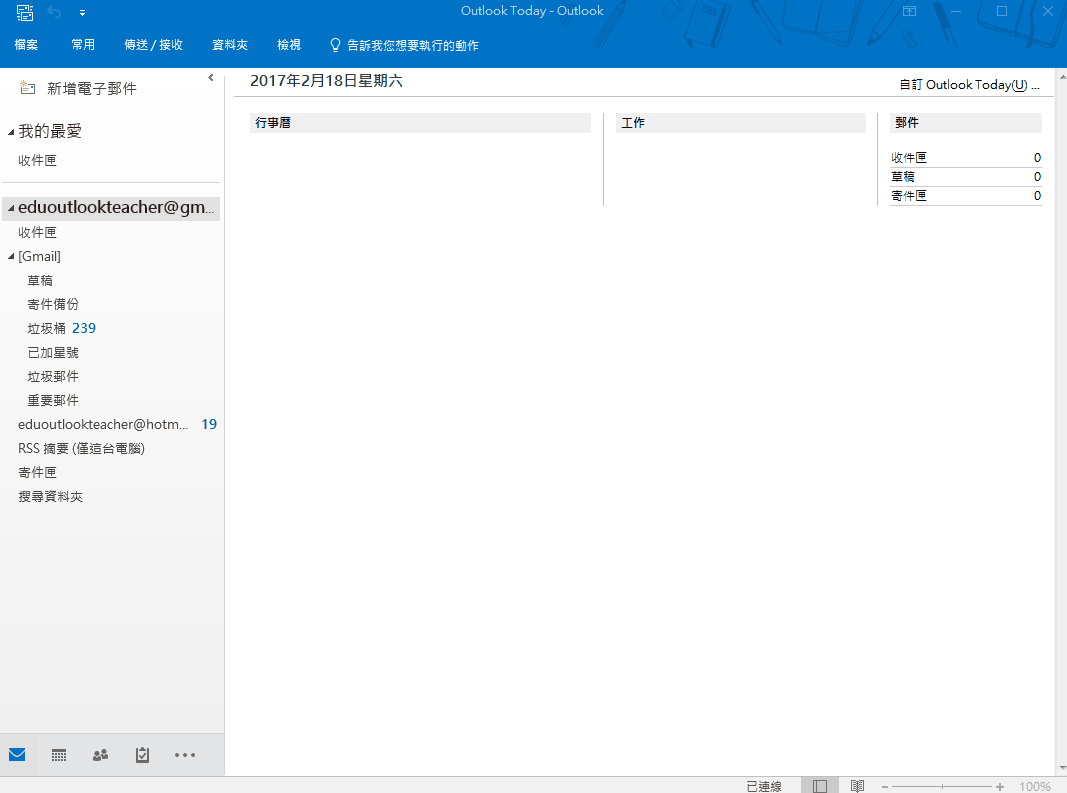Switch to Normal view in status bar
The image size is (1067, 793).
tap(820, 786)
